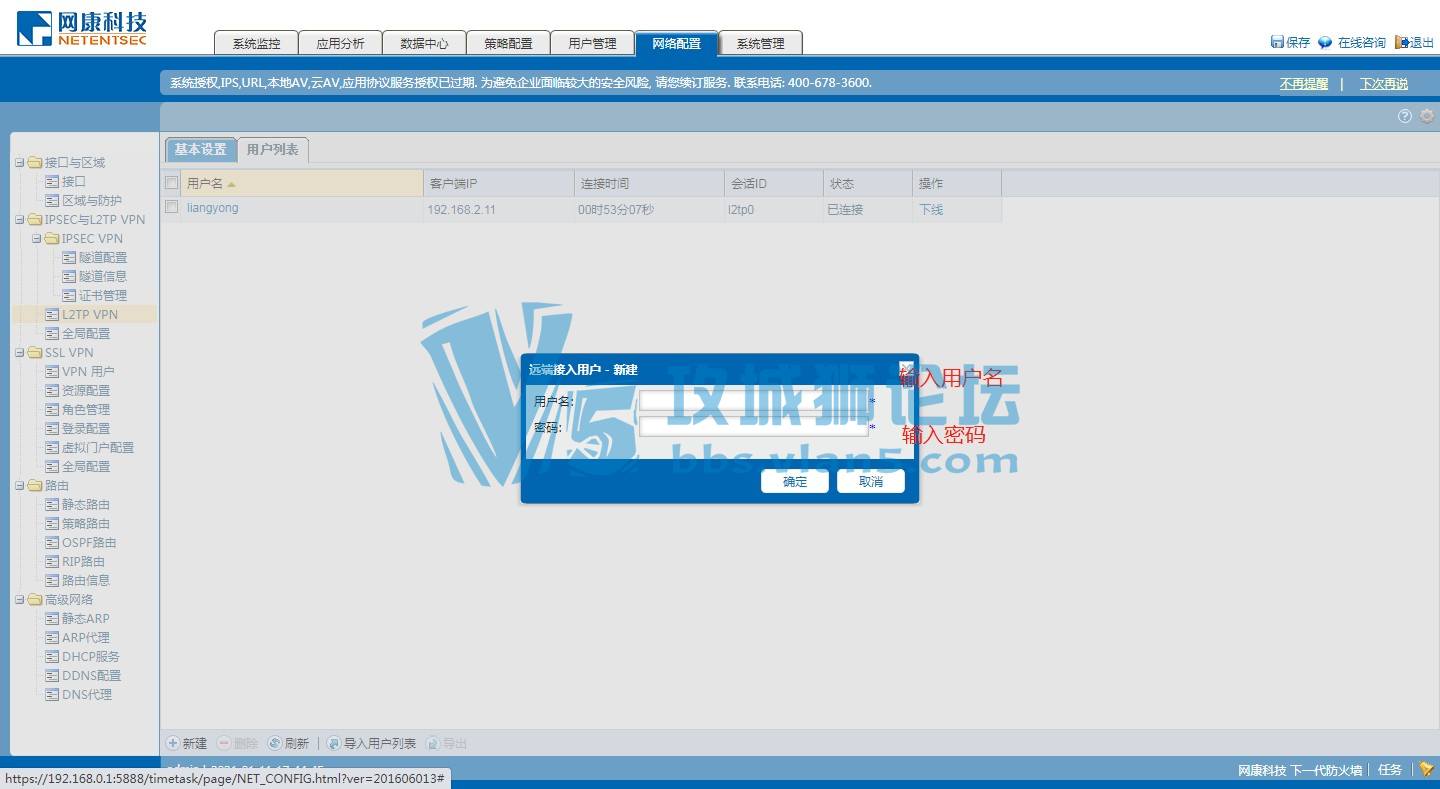Open the 策略配置 tab
Image resolution: width=1440 pixels, height=789 pixels.
(x=508, y=43)
